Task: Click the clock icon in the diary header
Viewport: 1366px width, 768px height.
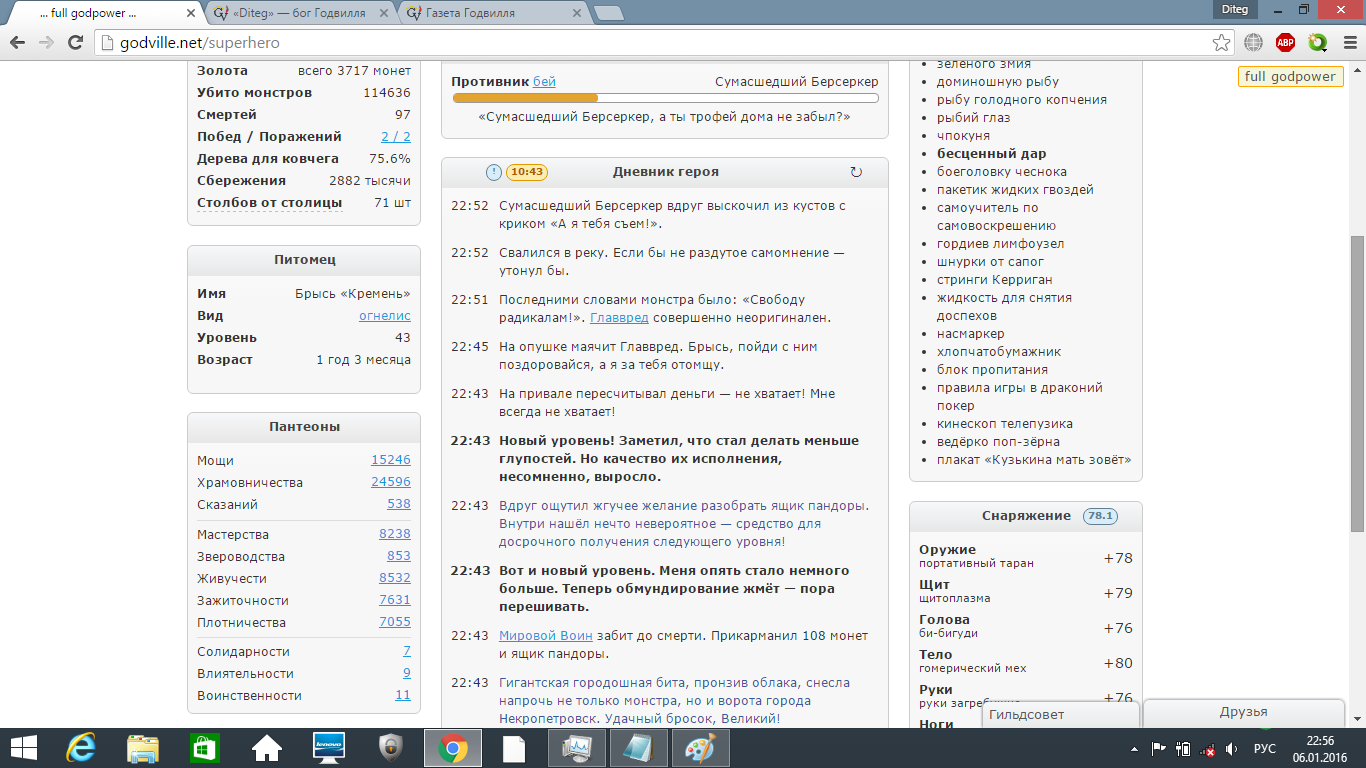Action: click(x=494, y=172)
